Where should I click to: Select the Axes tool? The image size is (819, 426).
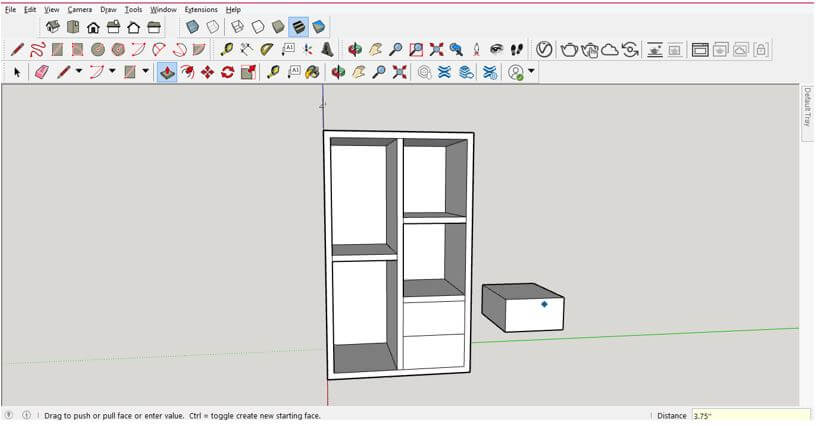tap(308, 50)
